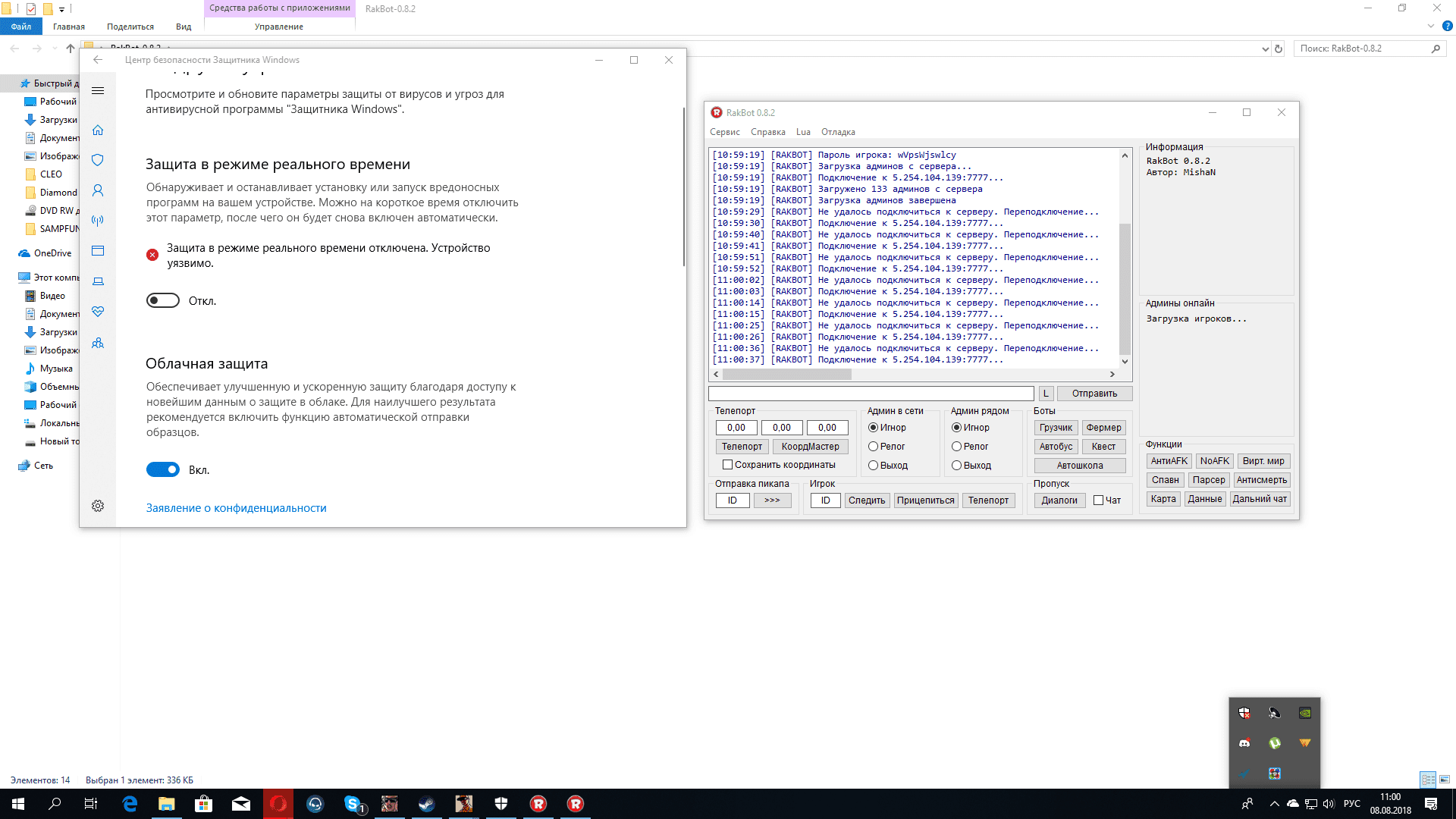Open Lua menu in RakBot
This screenshot has height=819, width=1456.
[803, 132]
